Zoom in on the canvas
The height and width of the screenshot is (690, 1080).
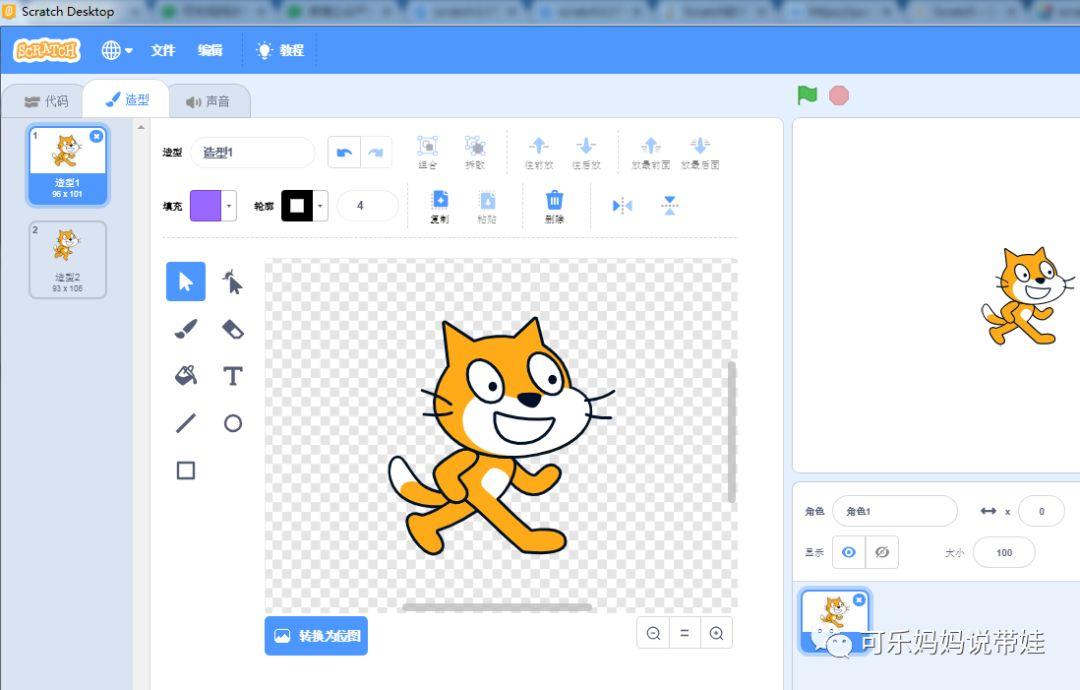[x=716, y=633]
